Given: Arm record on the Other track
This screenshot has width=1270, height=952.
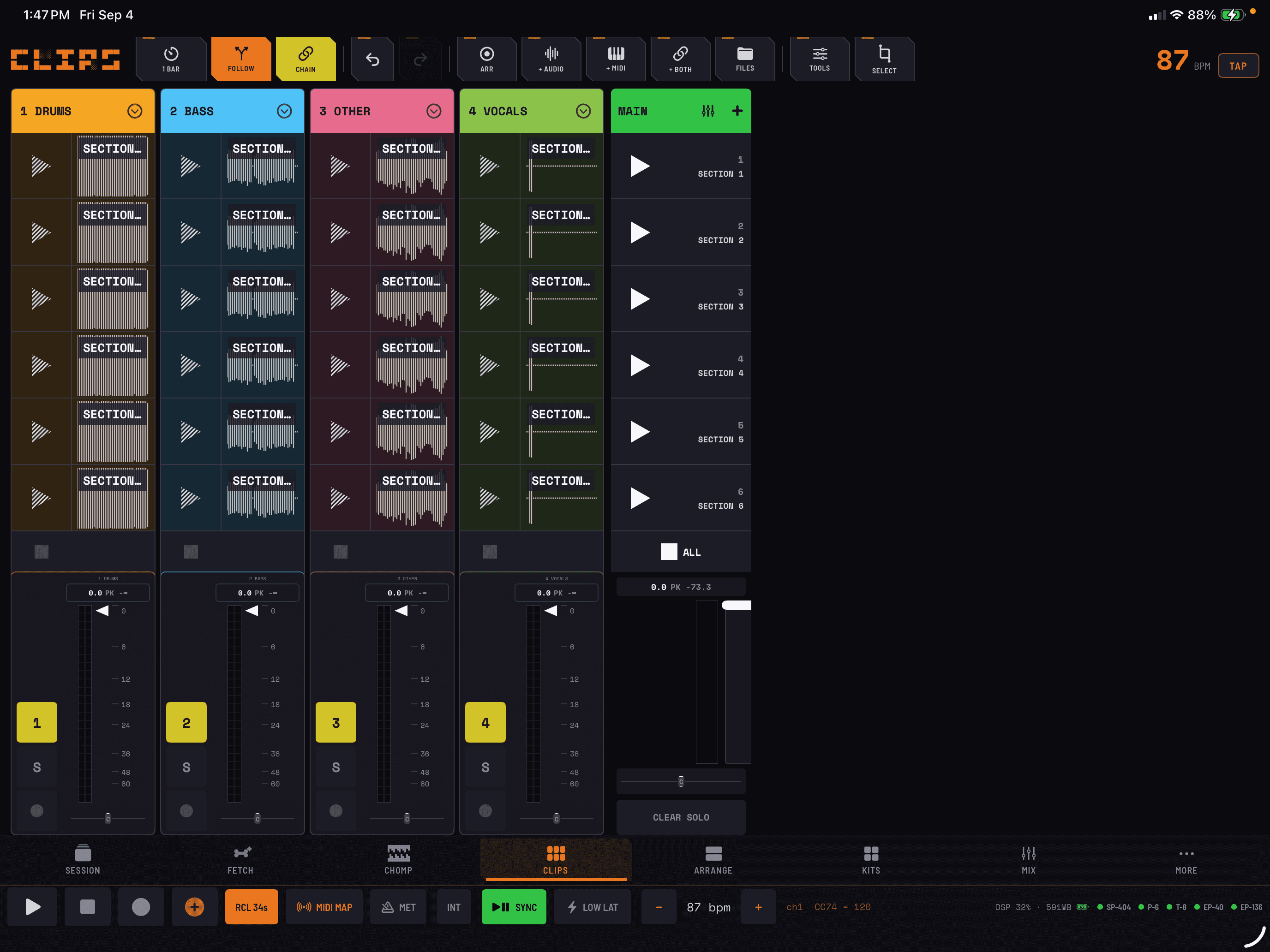Looking at the screenshot, I should tap(336, 811).
